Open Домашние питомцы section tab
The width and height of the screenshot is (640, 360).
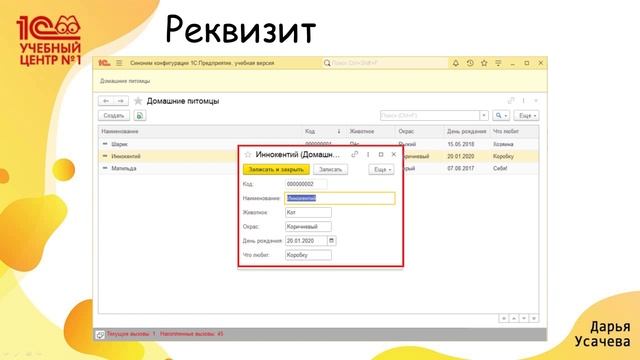click(x=125, y=81)
